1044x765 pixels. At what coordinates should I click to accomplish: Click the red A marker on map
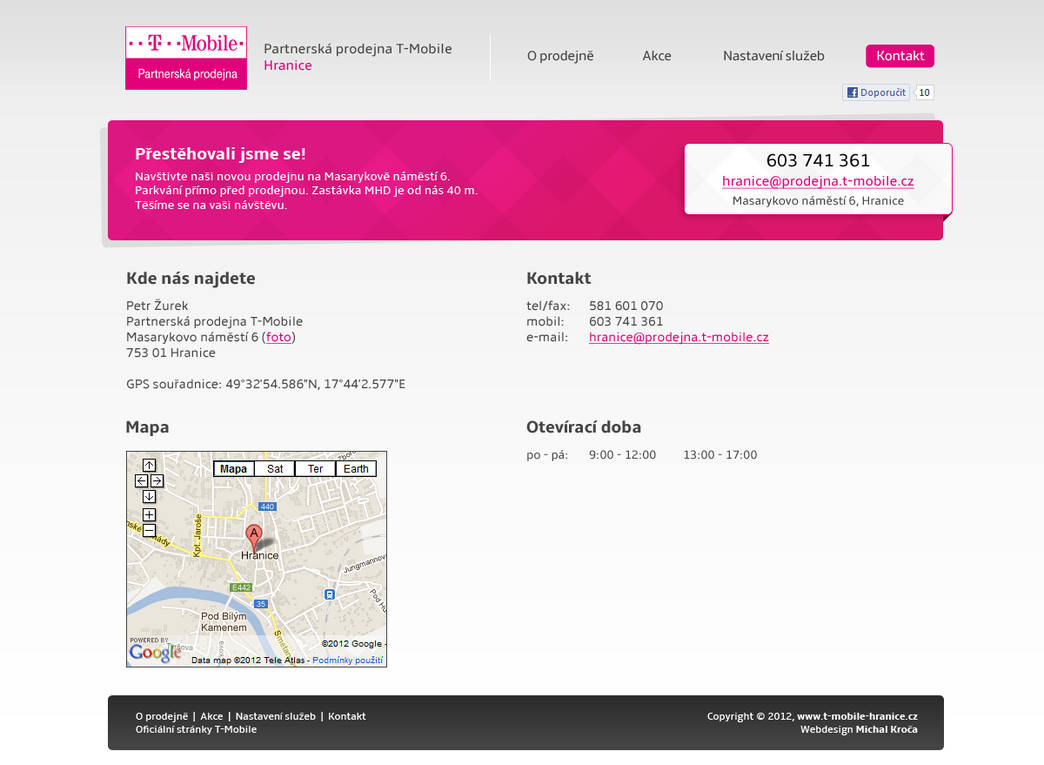pyautogui.click(x=254, y=537)
